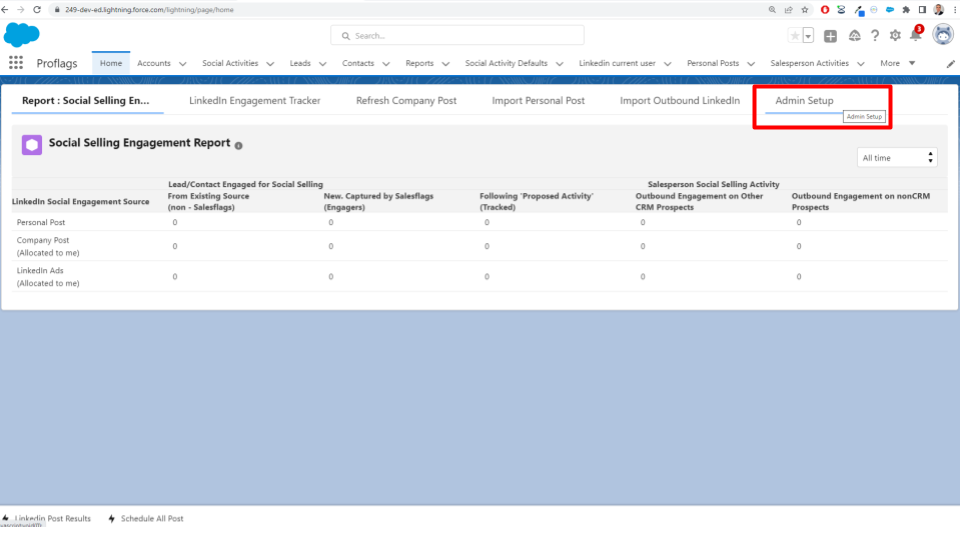Click the color picker eyedropper extension
Image resolution: width=960 pixels, height=540 pixels.
859,10
